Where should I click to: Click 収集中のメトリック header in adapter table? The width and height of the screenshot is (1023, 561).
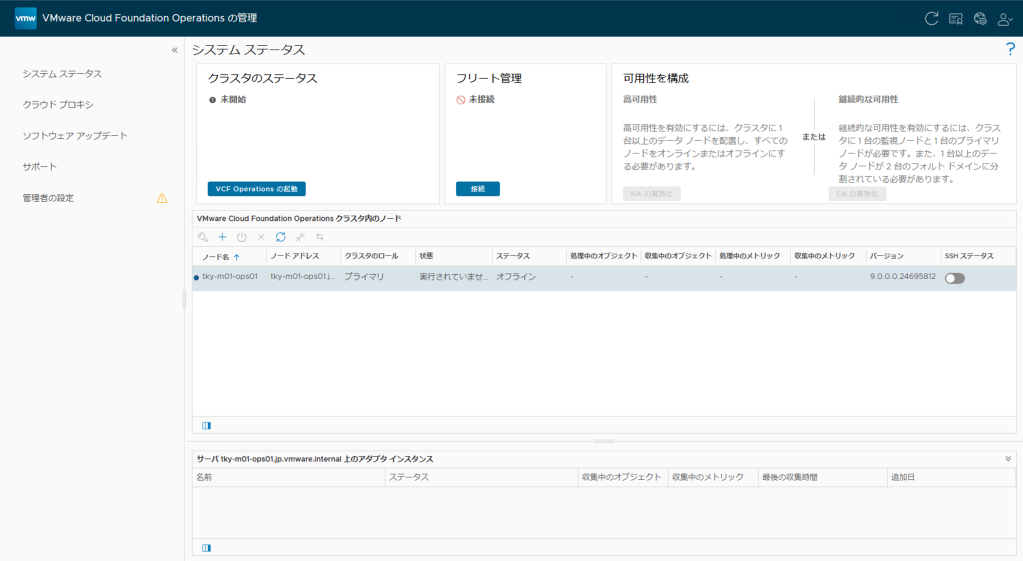[x=708, y=477]
